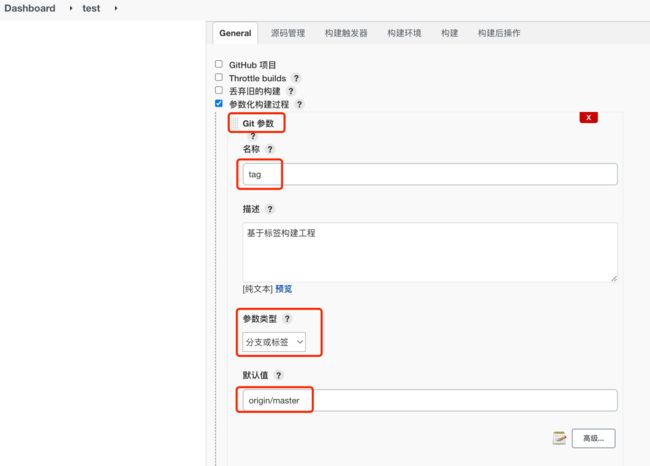Open help for 丢弃旧的构建
The image size is (650, 466).
pyautogui.click(x=291, y=91)
